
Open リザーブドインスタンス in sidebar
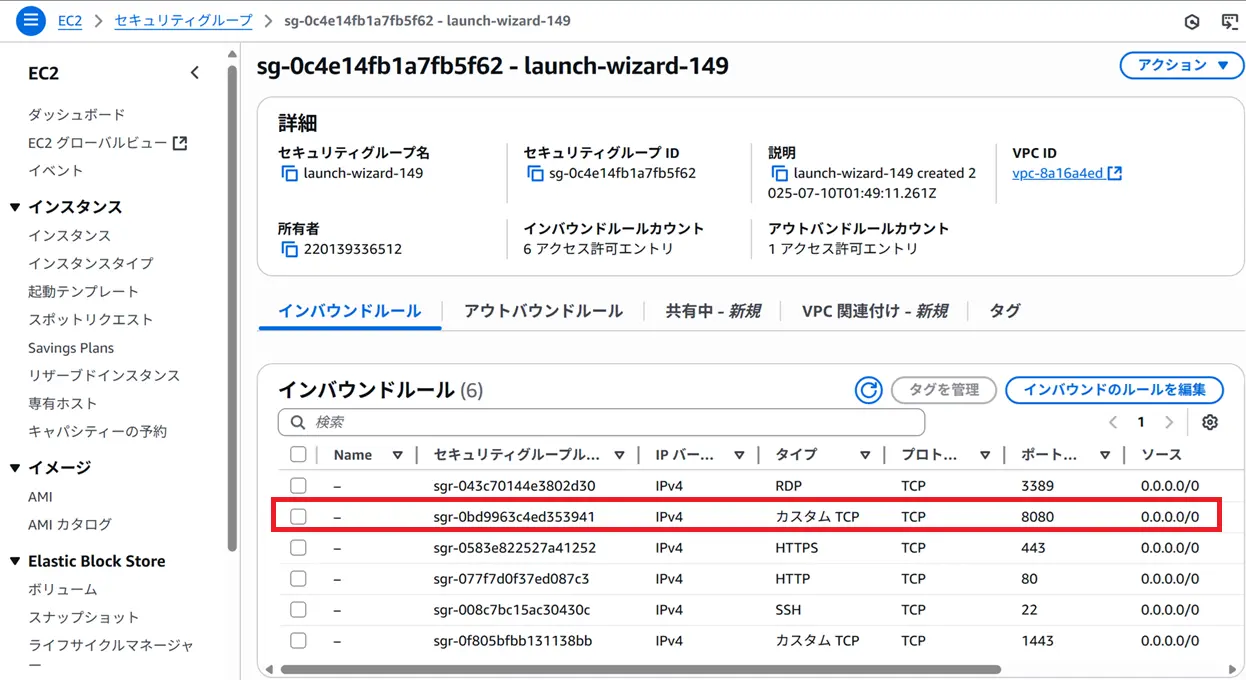pyautogui.click(x=104, y=375)
